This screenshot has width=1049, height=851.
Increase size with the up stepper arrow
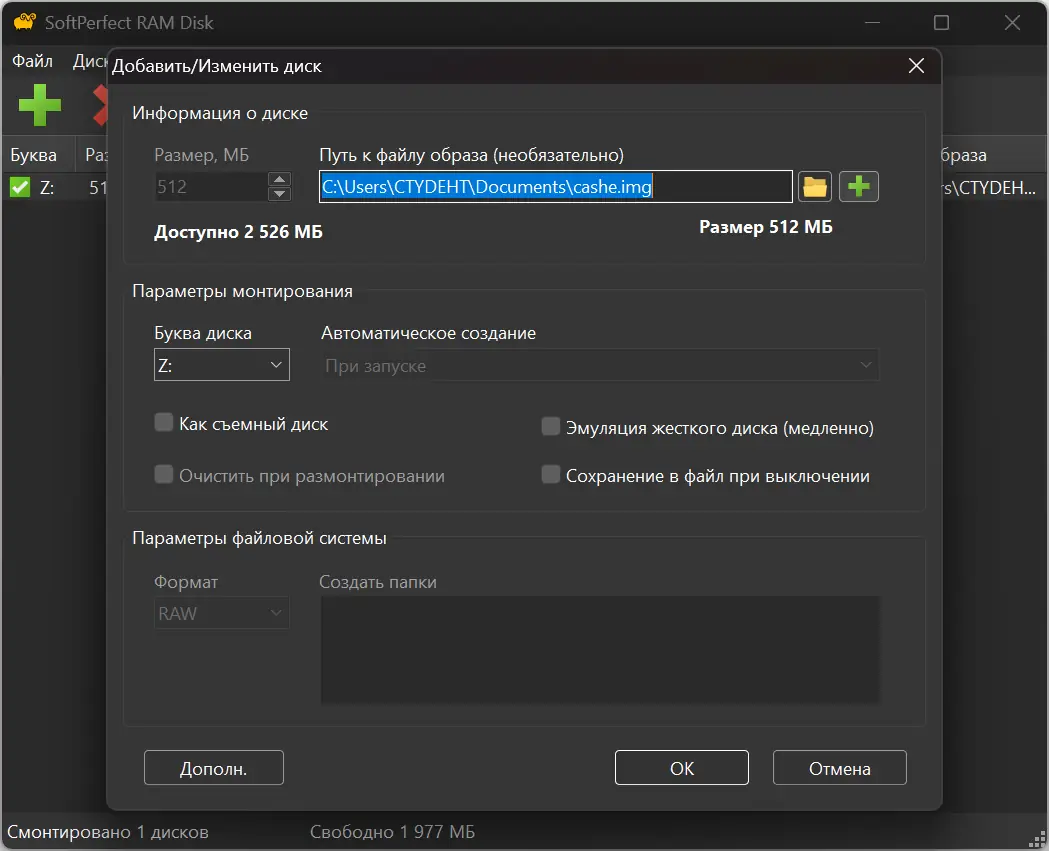tap(279, 179)
